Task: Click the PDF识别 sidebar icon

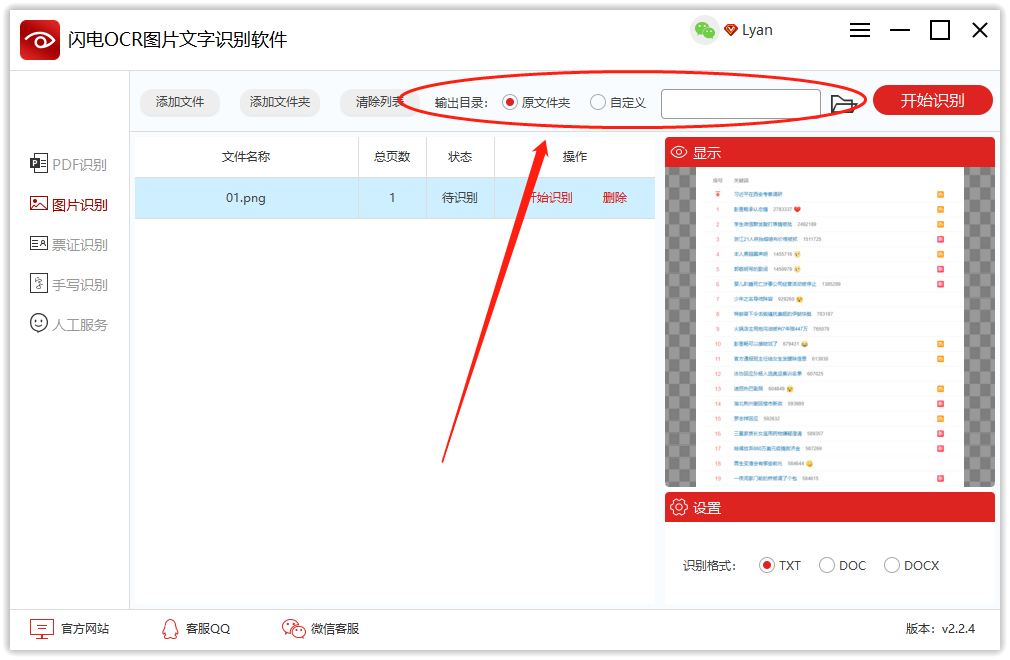Action: (39, 164)
